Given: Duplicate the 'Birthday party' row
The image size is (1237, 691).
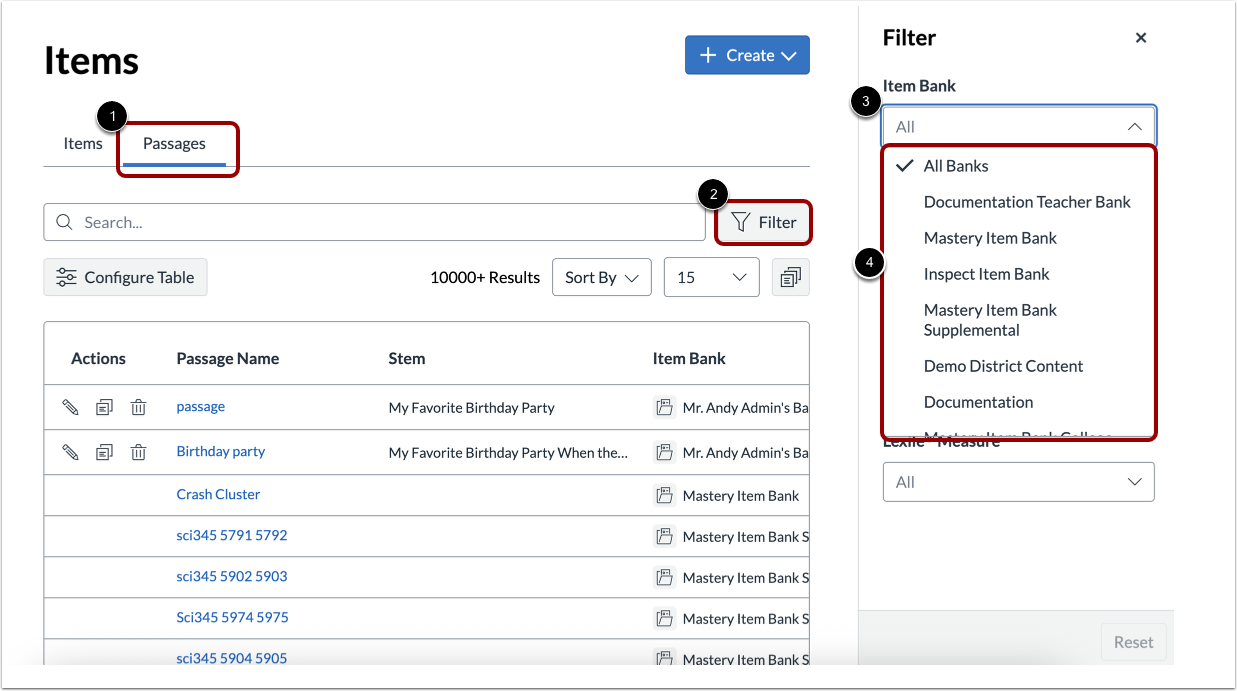Looking at the screenshot, I should coord(104,452).
